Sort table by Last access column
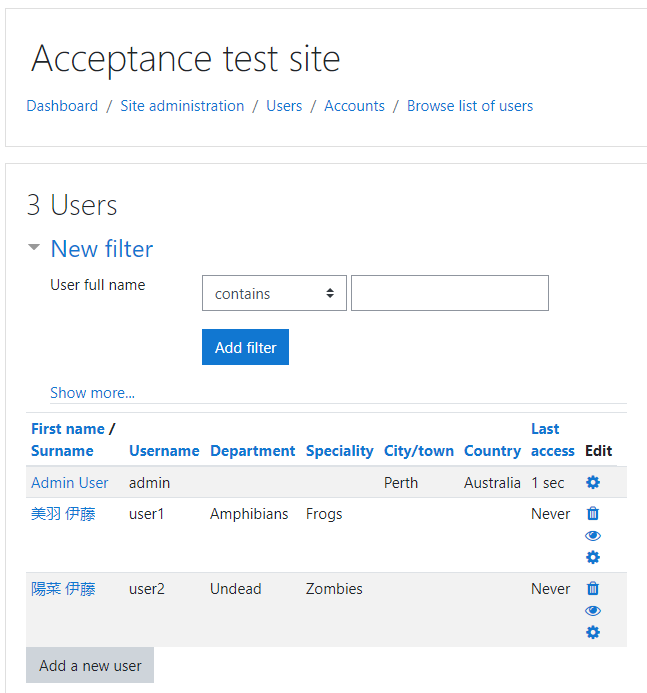This screenshot has width=647, height=693. click(x=552, y=440)
